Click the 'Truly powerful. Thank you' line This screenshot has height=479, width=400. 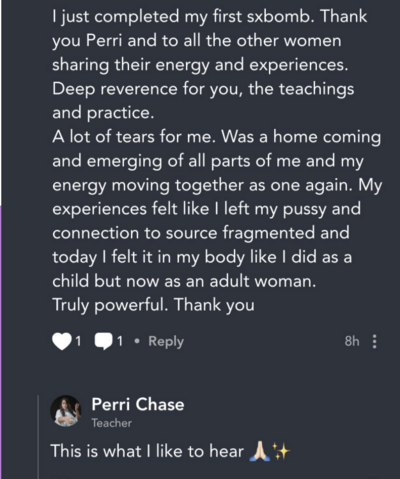153,305
